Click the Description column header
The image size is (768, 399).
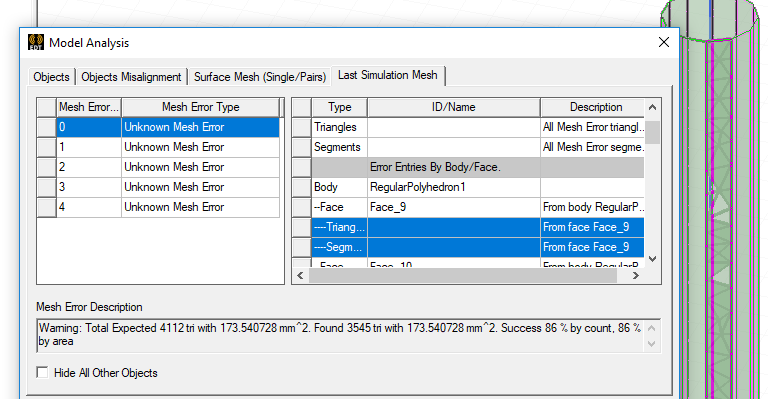(x=593, y=107)
